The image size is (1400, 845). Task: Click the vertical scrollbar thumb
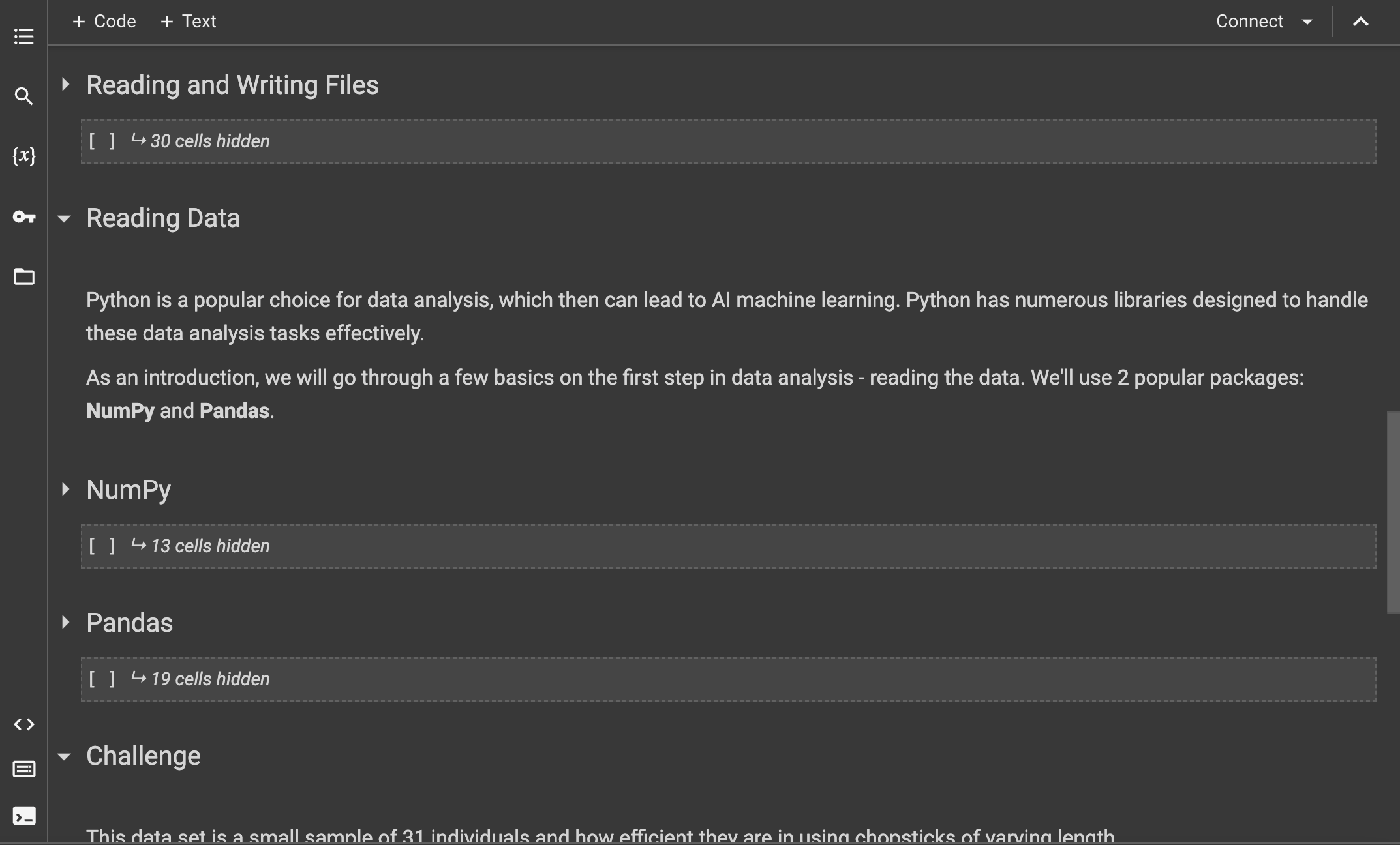pyautogui.click(x=1393, y=512)
